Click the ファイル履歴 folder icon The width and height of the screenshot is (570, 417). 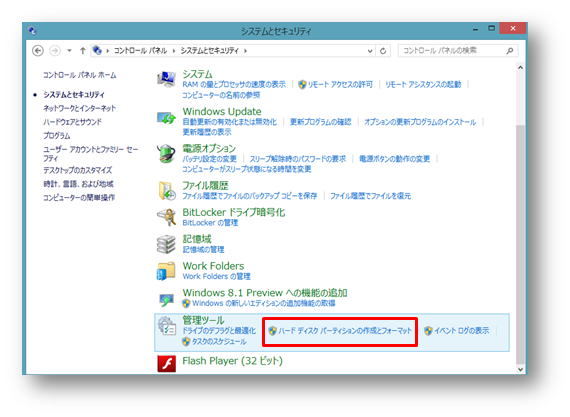click(x=167, y=191)
